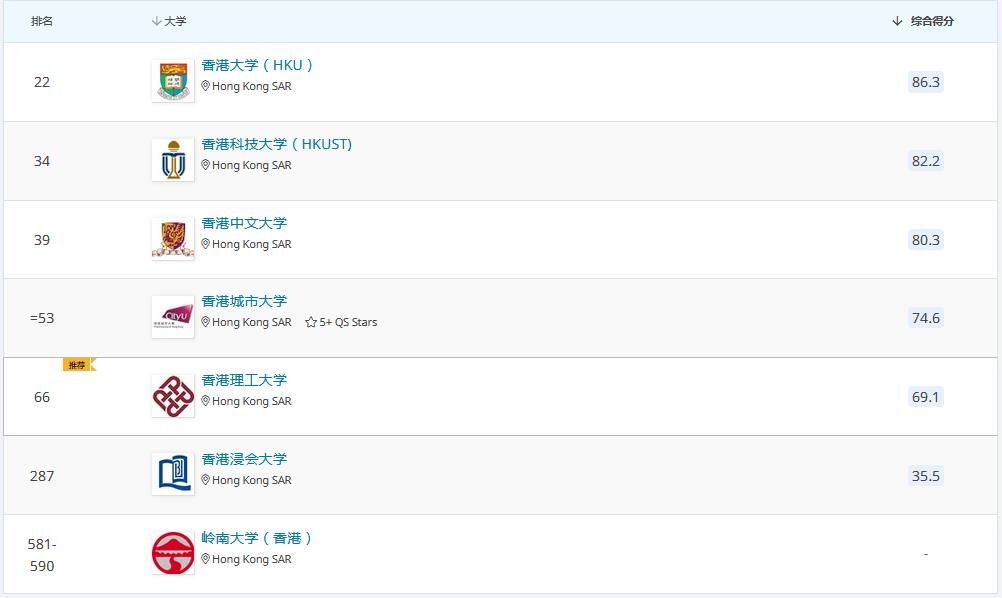Open the 岭南大学 (香港) link
The width and height of the screenshot is (1002, 598).
[256, 538]
